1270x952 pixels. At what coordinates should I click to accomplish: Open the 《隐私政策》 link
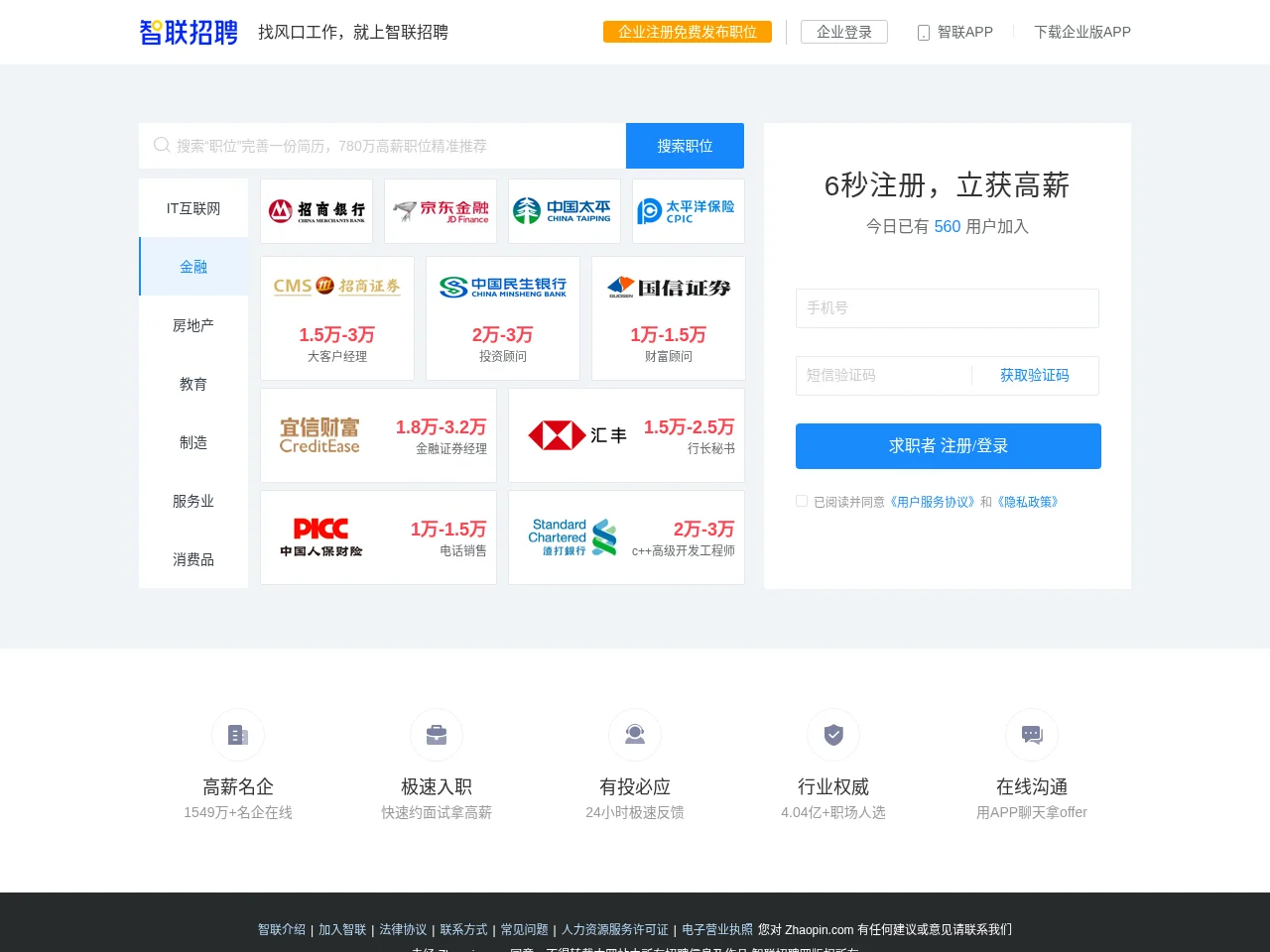[x=1028, y=502]
